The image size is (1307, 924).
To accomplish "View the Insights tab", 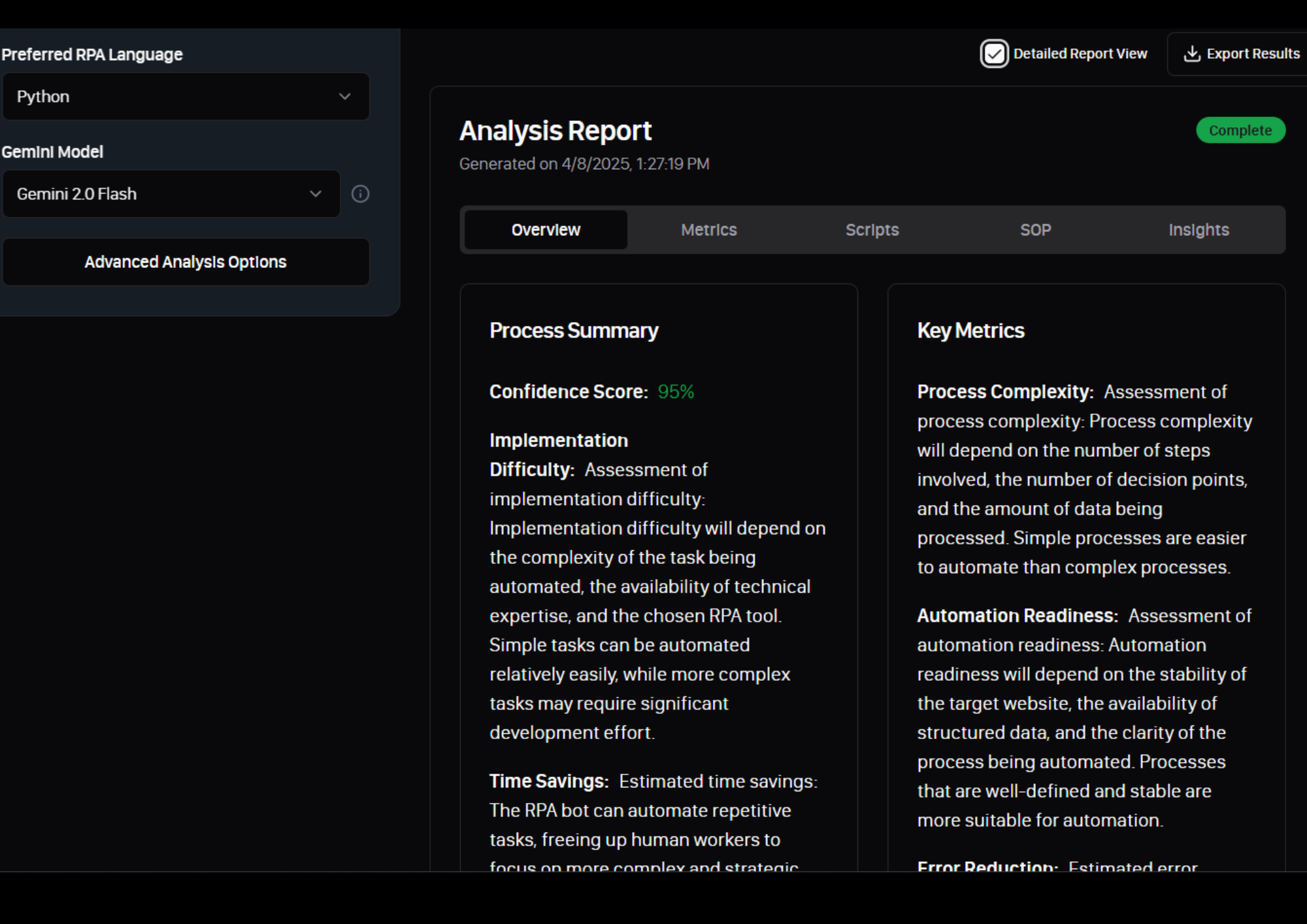I will coord(1199,230).
